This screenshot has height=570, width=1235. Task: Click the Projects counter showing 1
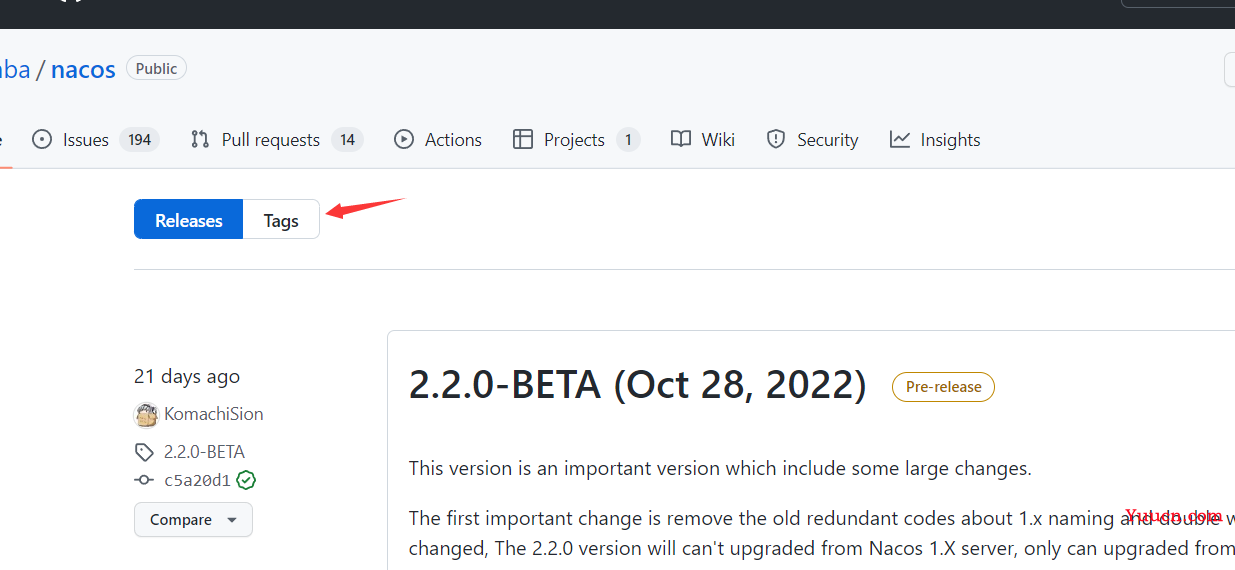point(628,140)
